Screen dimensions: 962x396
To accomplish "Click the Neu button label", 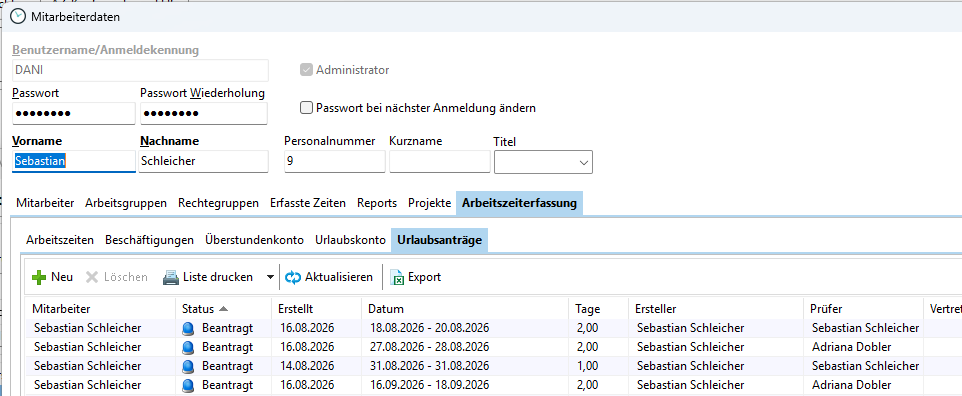I will coord(62,278).
